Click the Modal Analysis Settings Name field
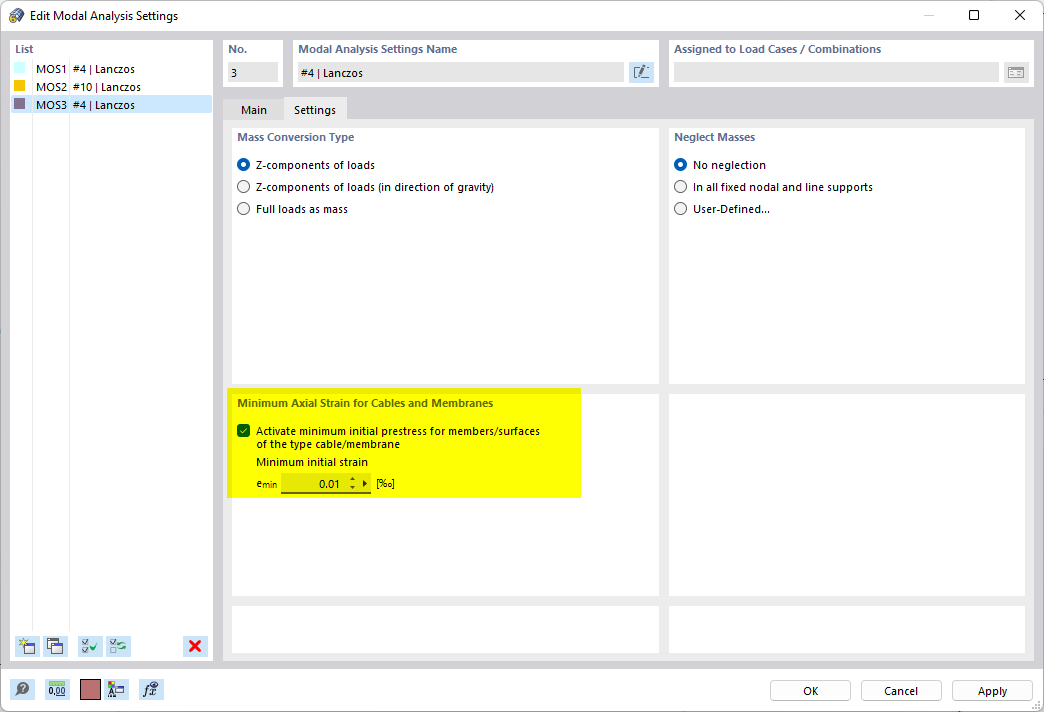This screenshot has width=1044, height=712. coord(461,73)
